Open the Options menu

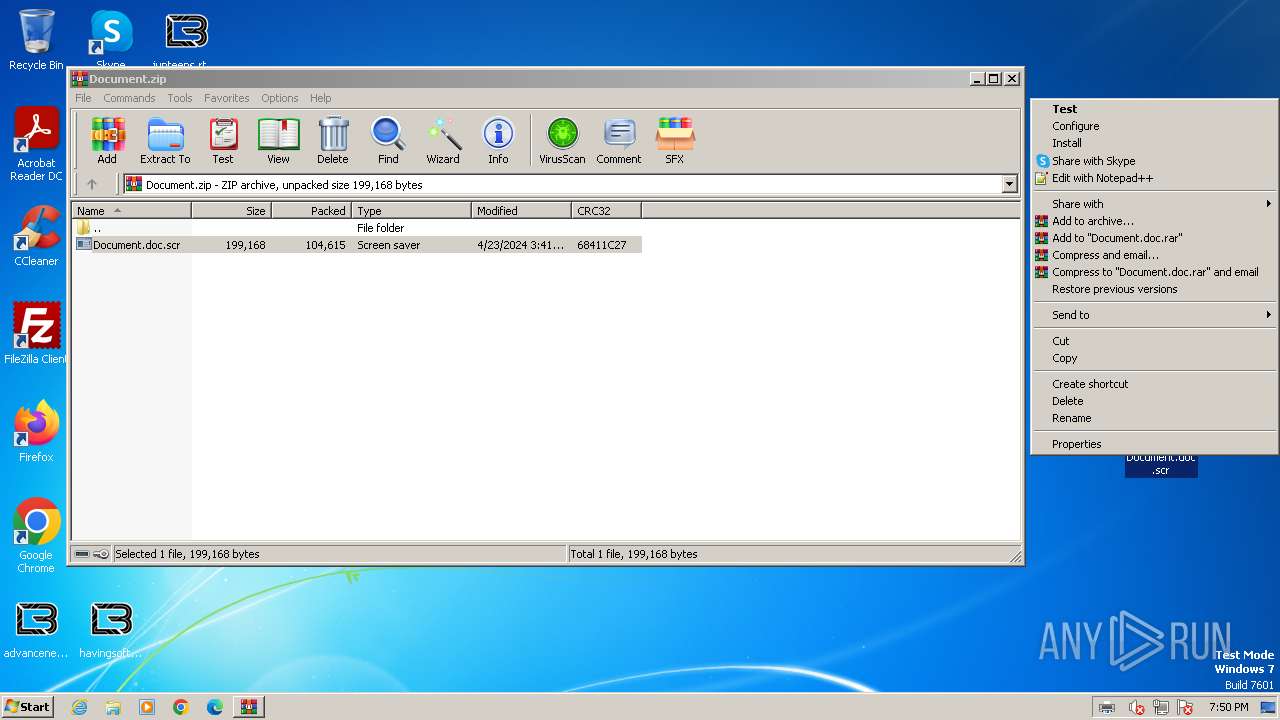280,98
